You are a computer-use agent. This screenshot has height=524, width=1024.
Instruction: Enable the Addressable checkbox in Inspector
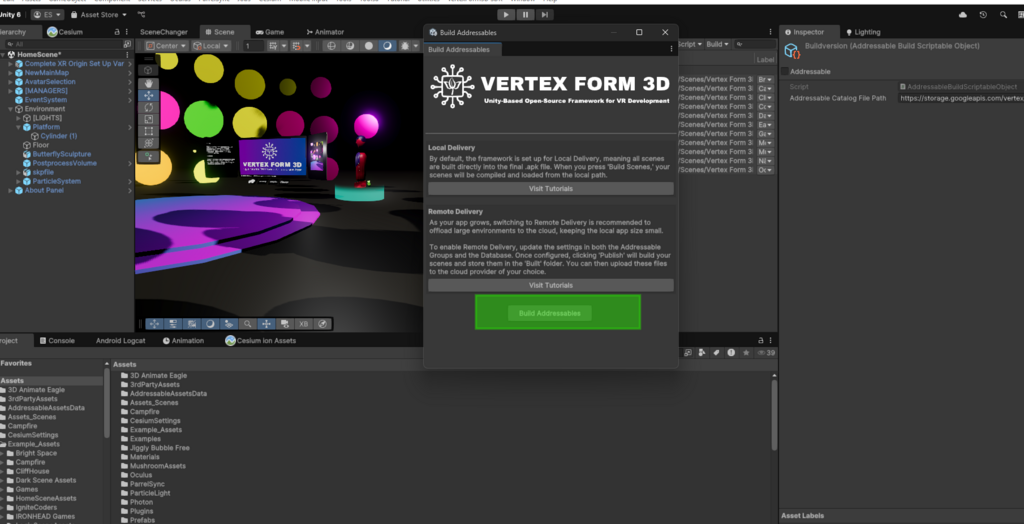(785, 72)
